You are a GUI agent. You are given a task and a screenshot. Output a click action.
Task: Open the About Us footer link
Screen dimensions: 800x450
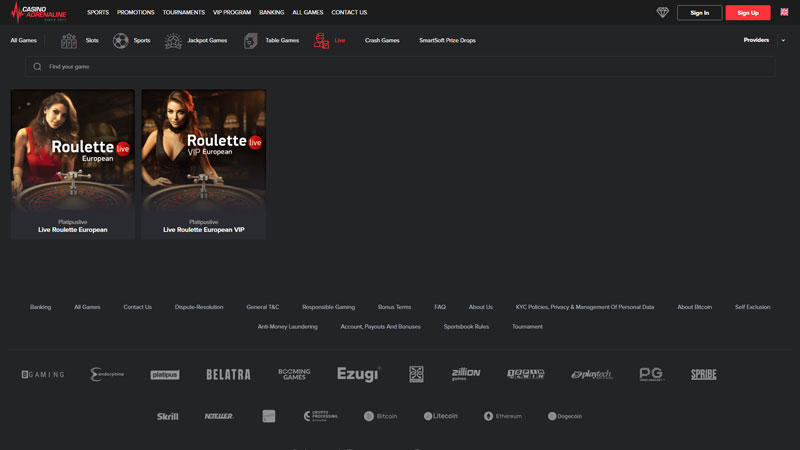[481, 307]
